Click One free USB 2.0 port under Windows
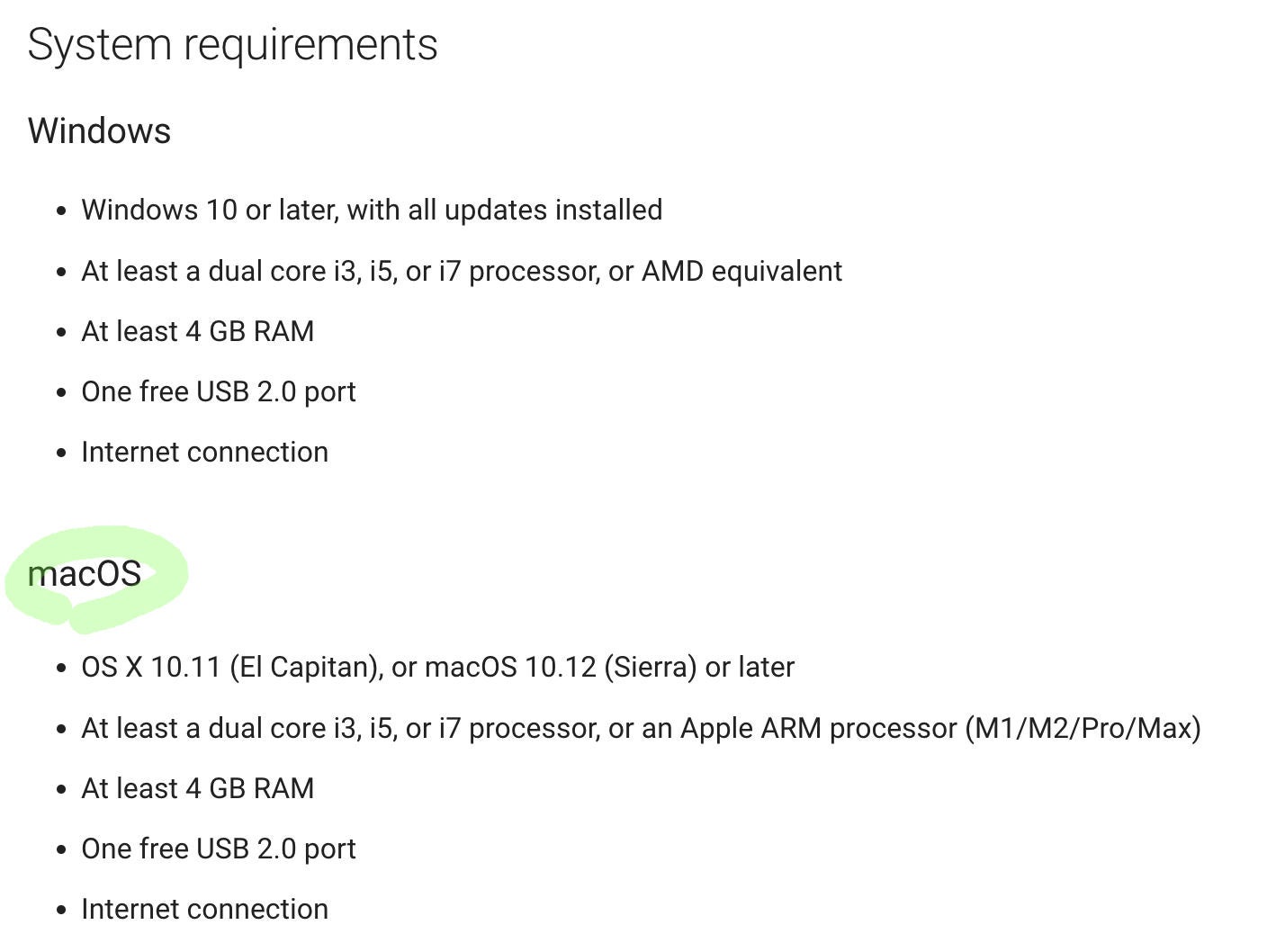Viewport: 1267px width, 952px height. pyautogui.click(x=218, y=392)
